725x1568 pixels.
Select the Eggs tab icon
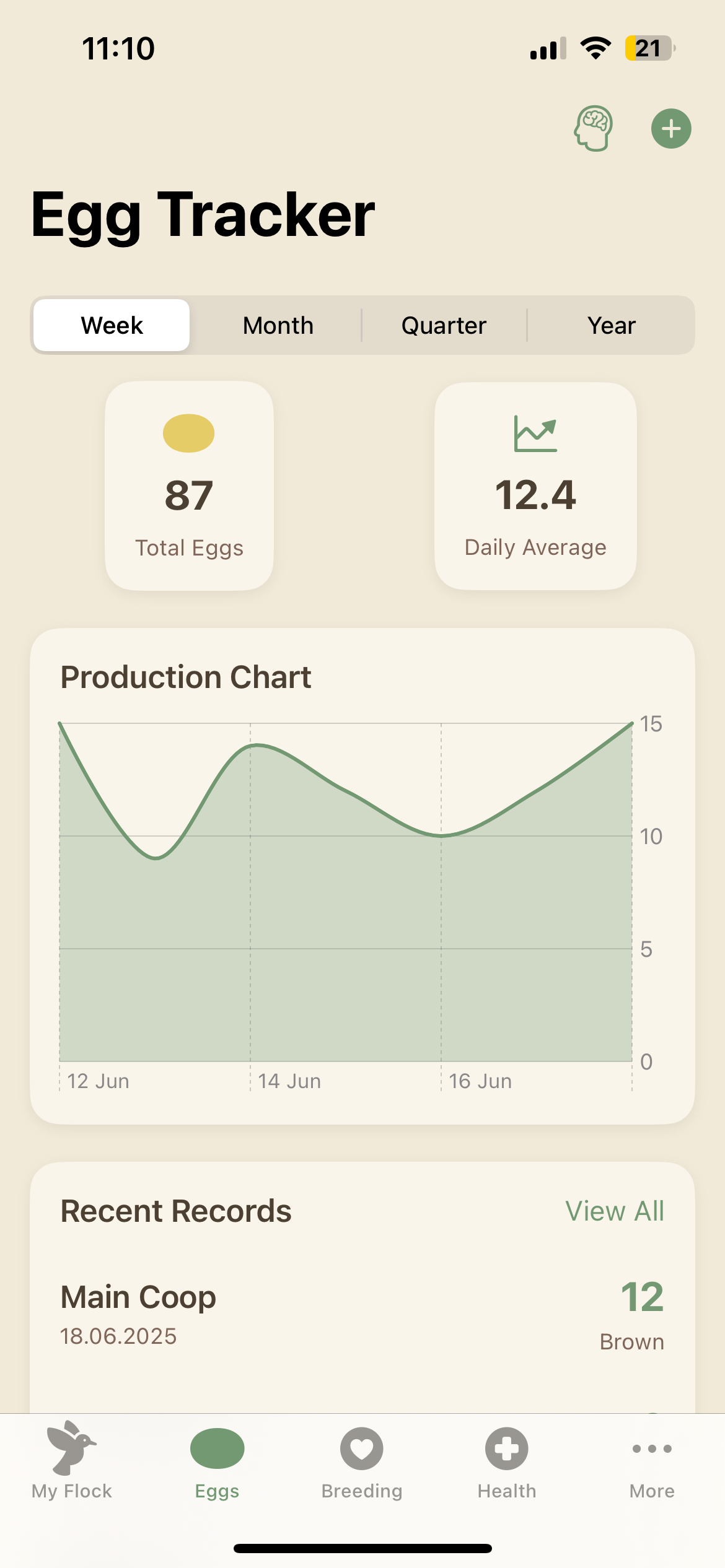point(217,1449)
